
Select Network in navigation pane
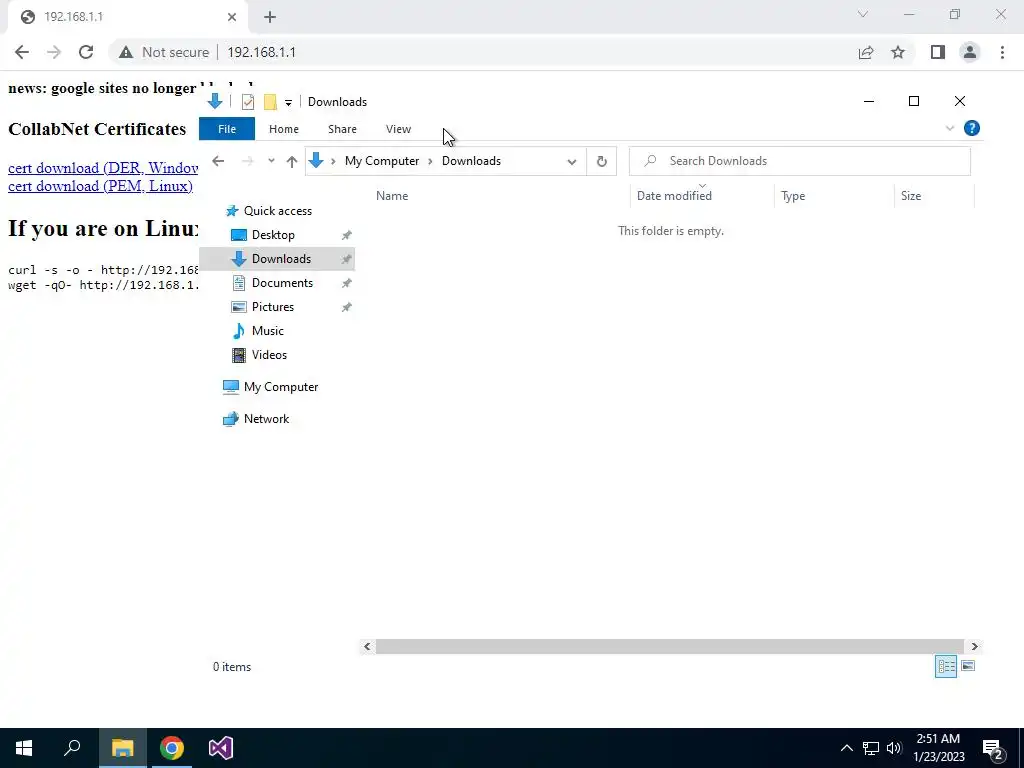pos(266,419)
